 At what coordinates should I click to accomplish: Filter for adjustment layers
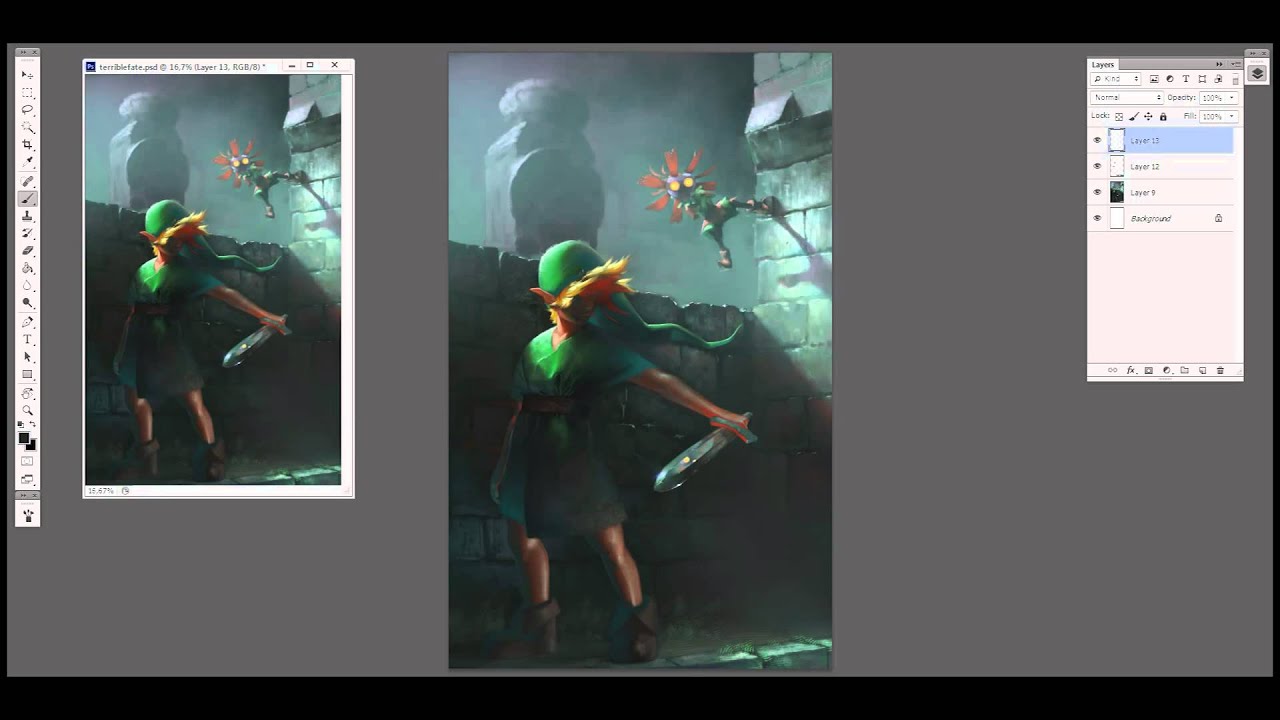point(1170,79)
